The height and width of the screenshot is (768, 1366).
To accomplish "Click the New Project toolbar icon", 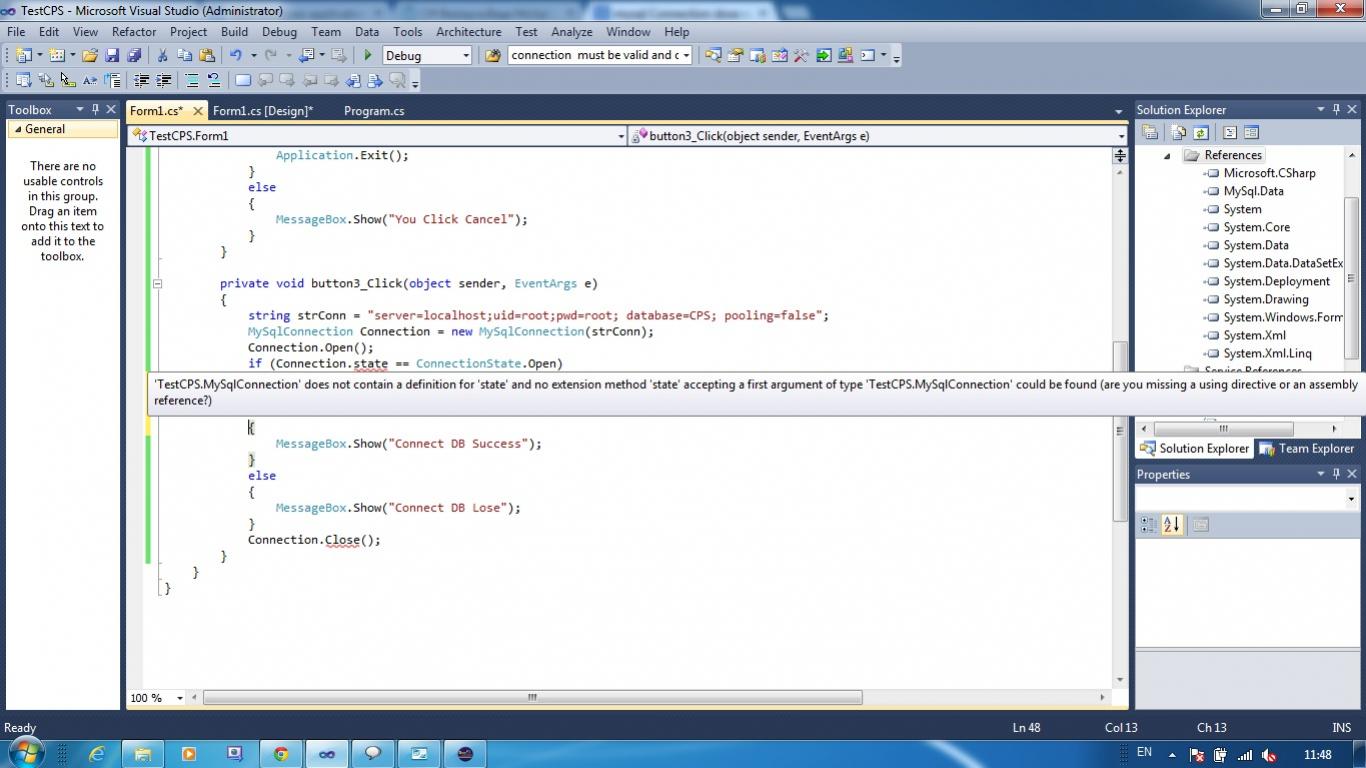I will [x=23, y=55].
